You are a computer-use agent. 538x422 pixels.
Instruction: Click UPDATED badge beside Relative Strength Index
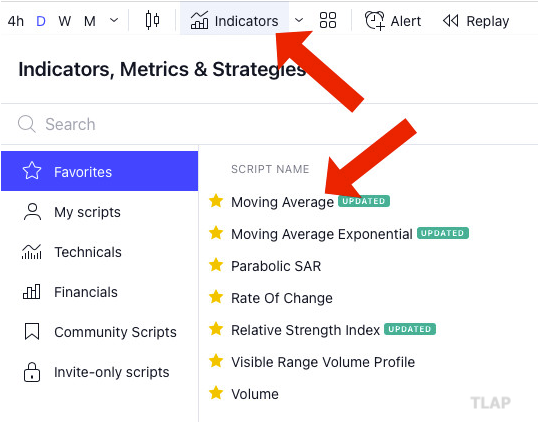point(410,329)
